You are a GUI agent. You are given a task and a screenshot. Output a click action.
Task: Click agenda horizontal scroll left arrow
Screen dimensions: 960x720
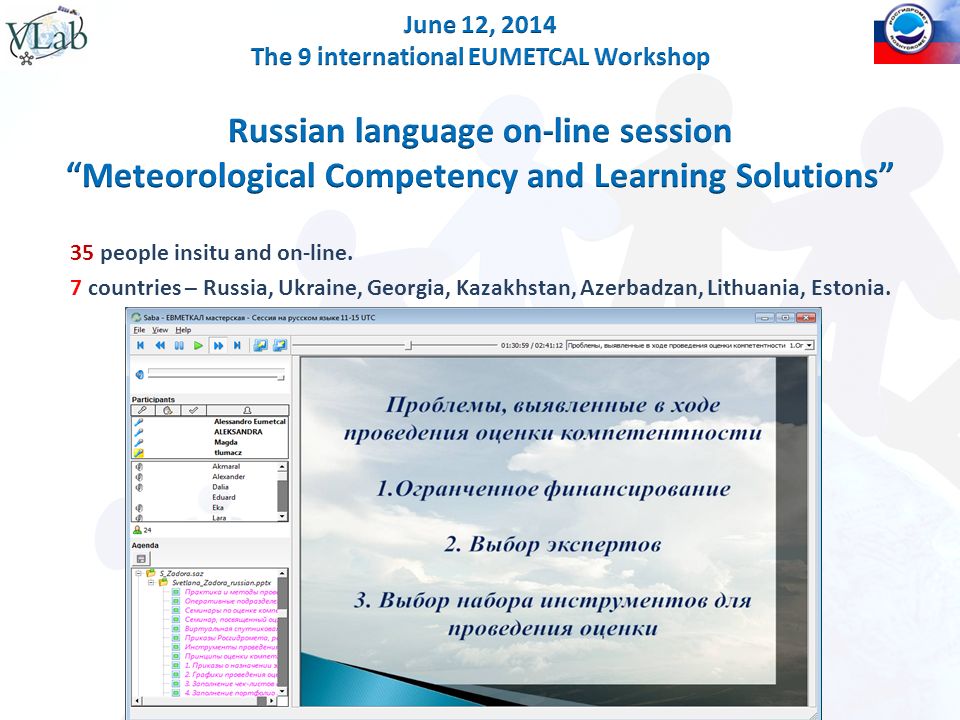pos(137,701)
